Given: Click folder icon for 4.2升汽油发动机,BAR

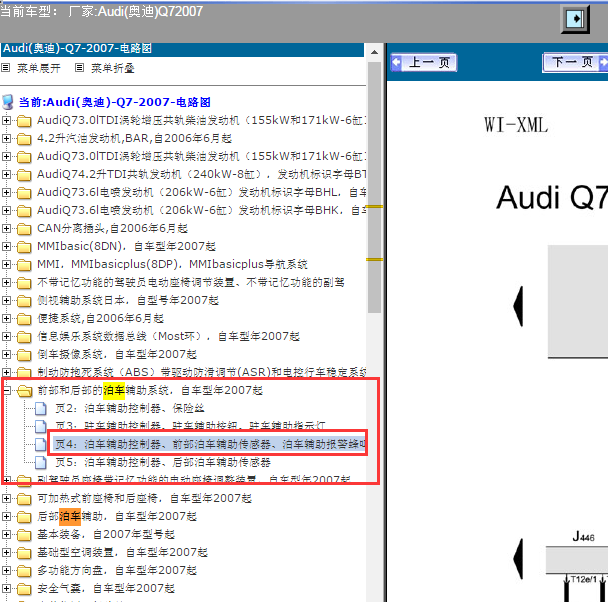Looking at the screenshot, I should click(x=24, y=138).
